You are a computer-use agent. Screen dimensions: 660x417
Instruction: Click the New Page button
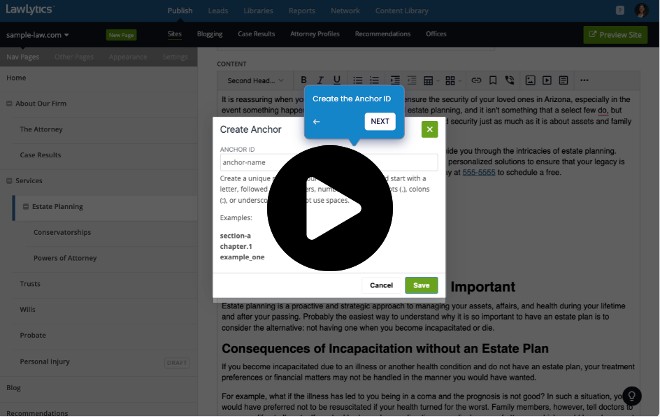121,35
